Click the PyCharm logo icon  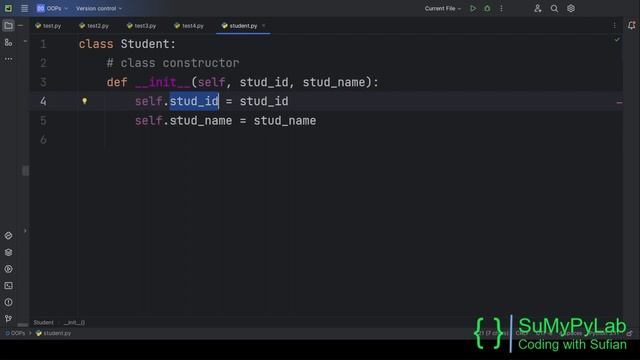(8, 8)
